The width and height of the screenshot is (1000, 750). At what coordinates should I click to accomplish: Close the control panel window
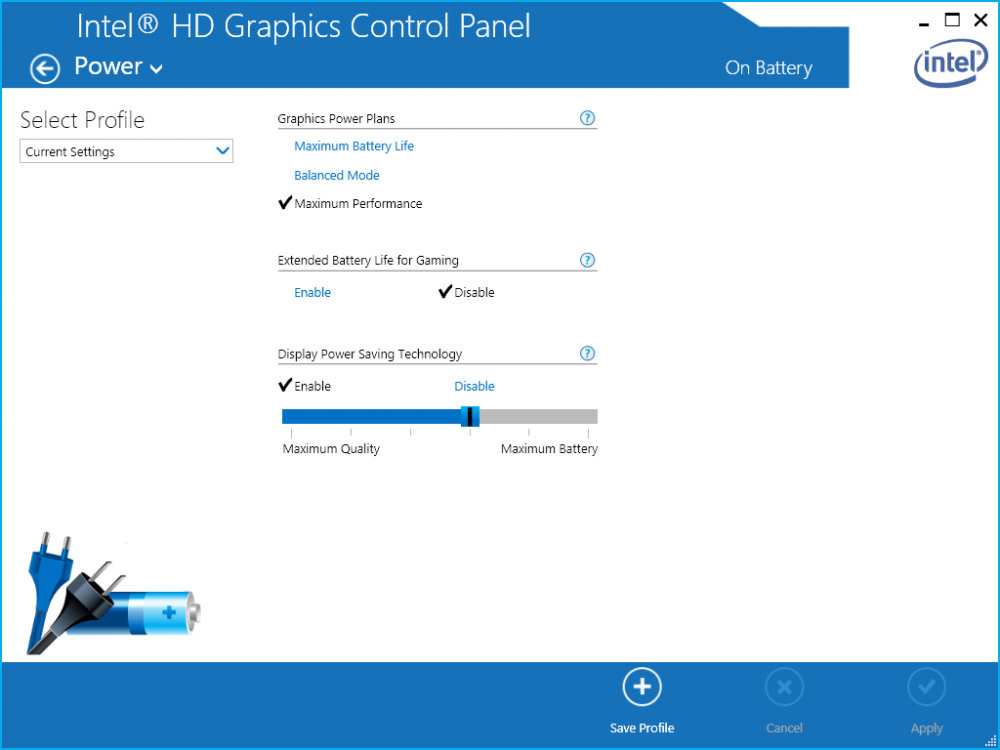(981, 20)
